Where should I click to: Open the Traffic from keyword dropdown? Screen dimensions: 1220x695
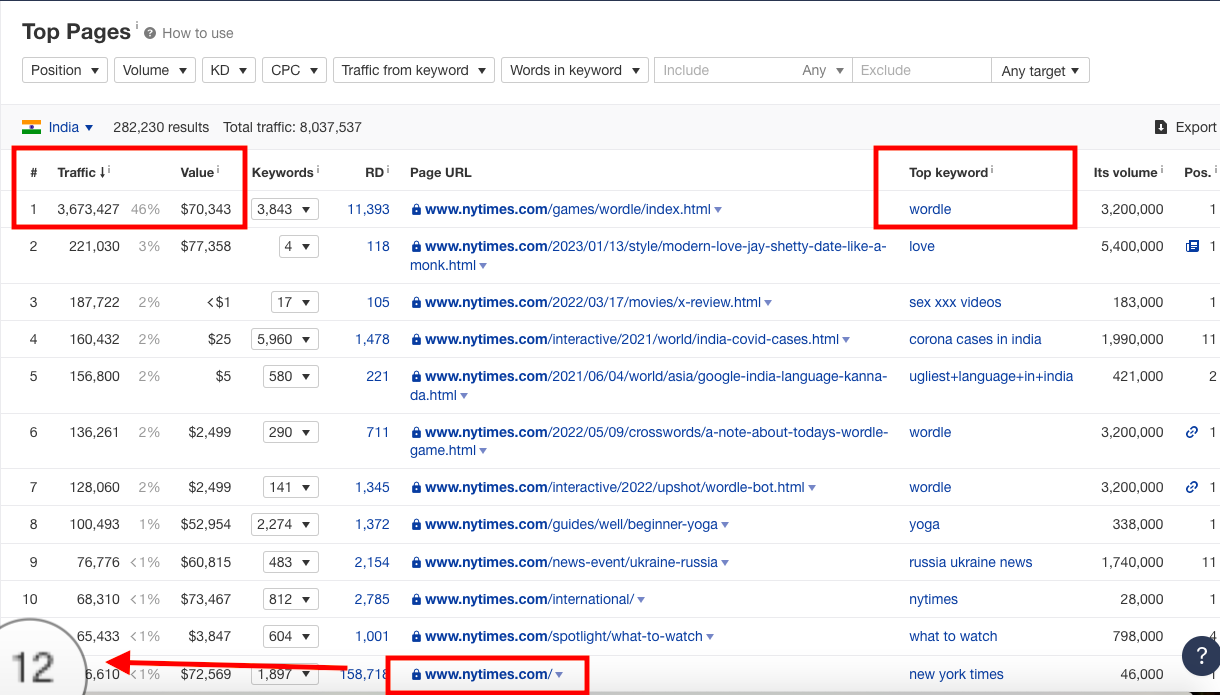[414, 70]
